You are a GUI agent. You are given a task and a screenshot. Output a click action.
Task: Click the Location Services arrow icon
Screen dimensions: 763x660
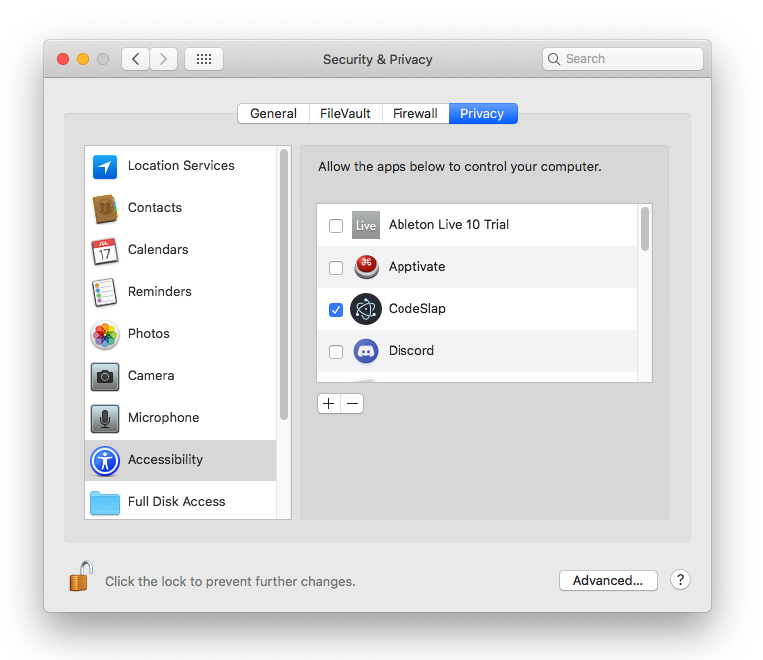[105, 167]
